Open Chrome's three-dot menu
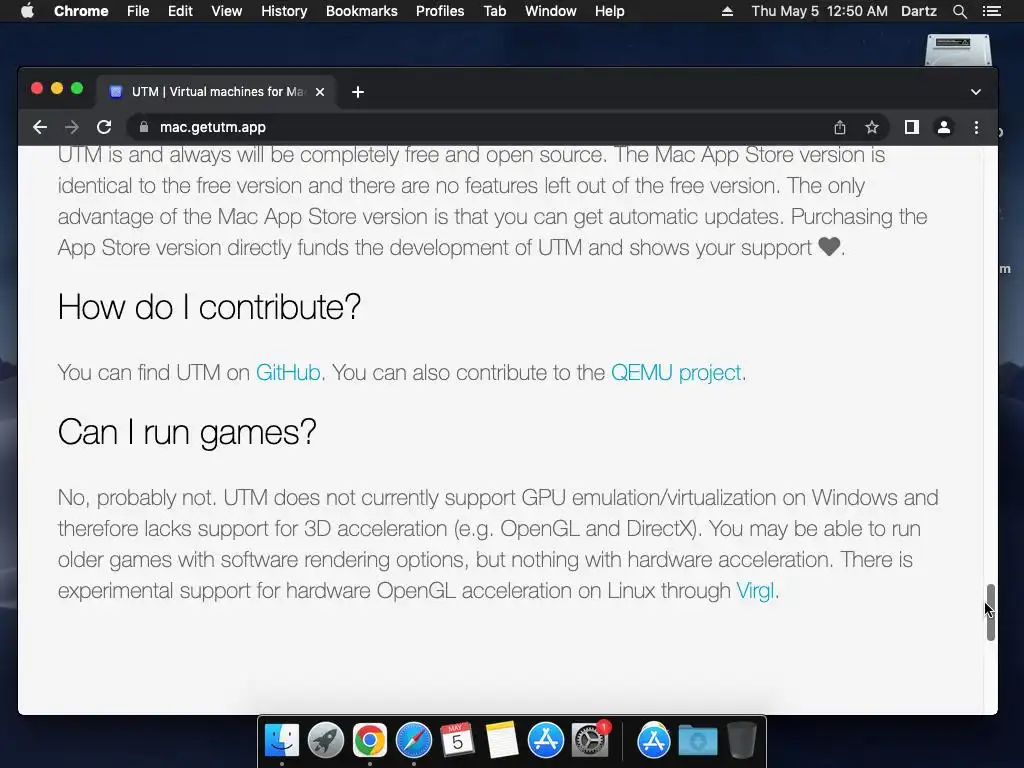 point(976,127)
